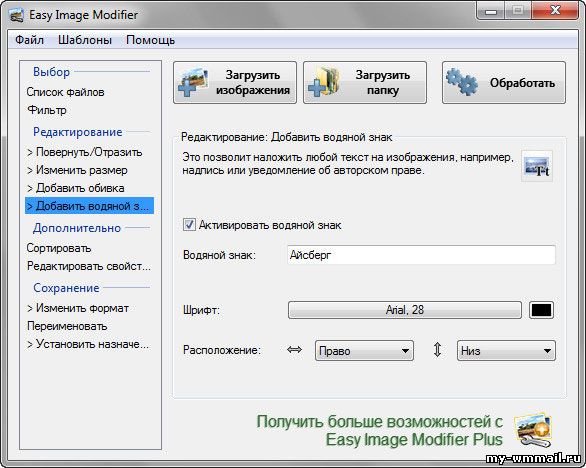This screenshot has height=468, width=586.
Task: Open Повернуть/Отразить section
Action: click(85, 152)
